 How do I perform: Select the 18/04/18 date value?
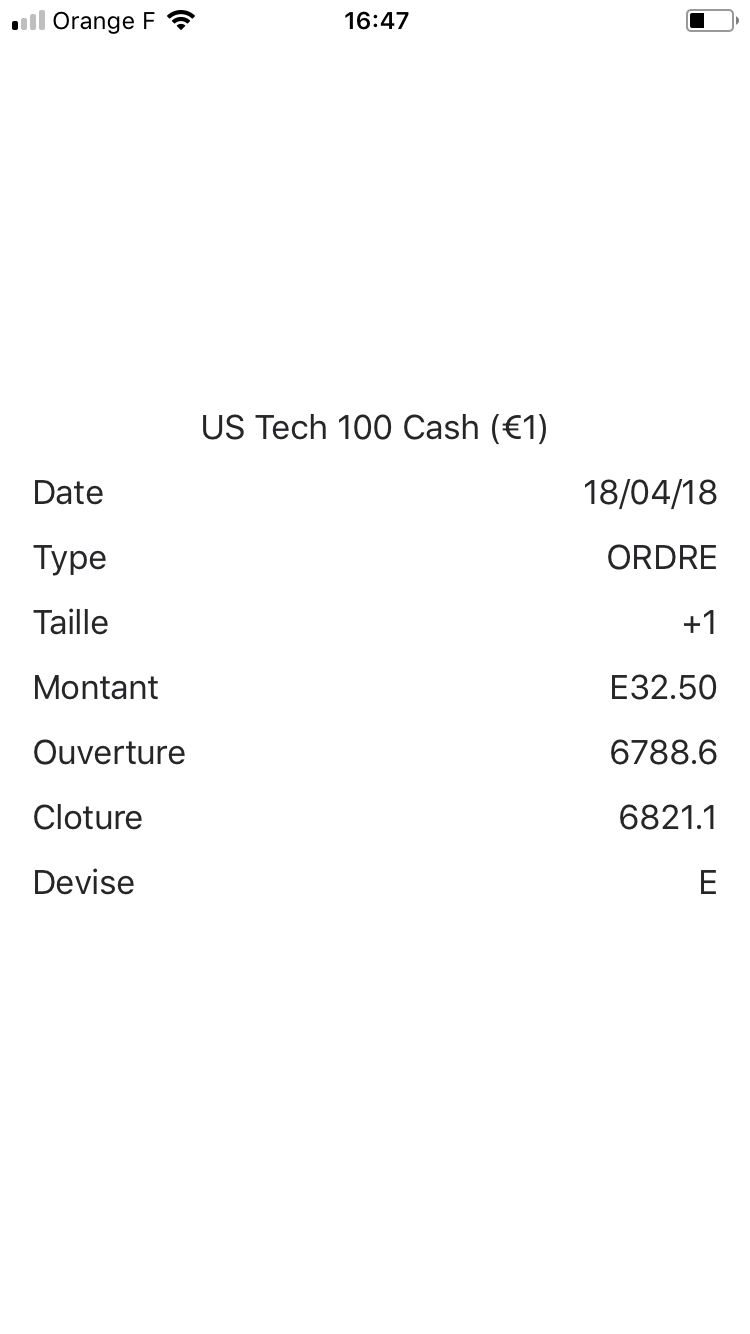coord(650,493)
